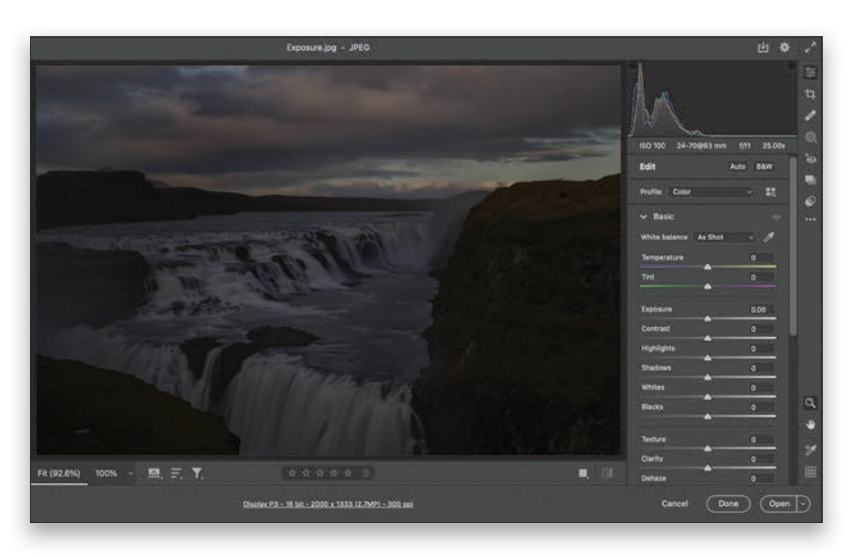Image resolution: width=852 pixels, height=558 pixels.
Task: Click the Auto adjustment button
Action: click(737, 167)
